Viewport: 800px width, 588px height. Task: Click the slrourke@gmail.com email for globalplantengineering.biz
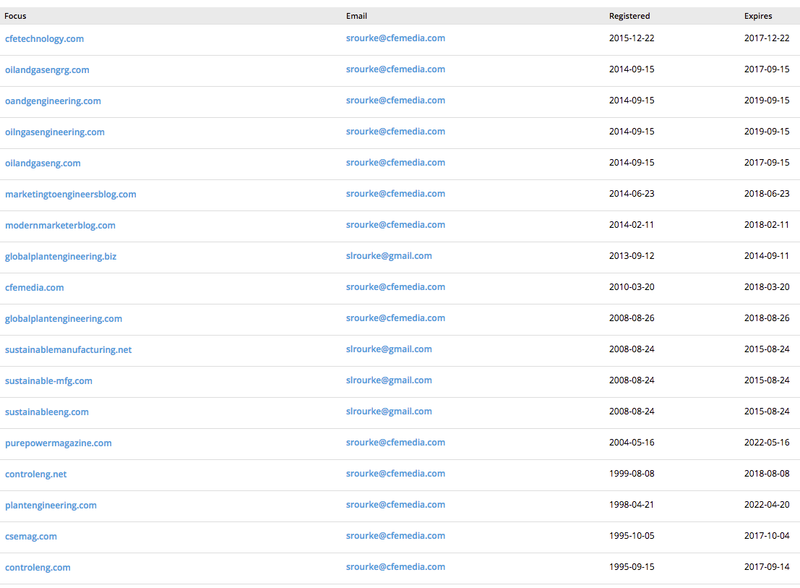click(389, 256)
